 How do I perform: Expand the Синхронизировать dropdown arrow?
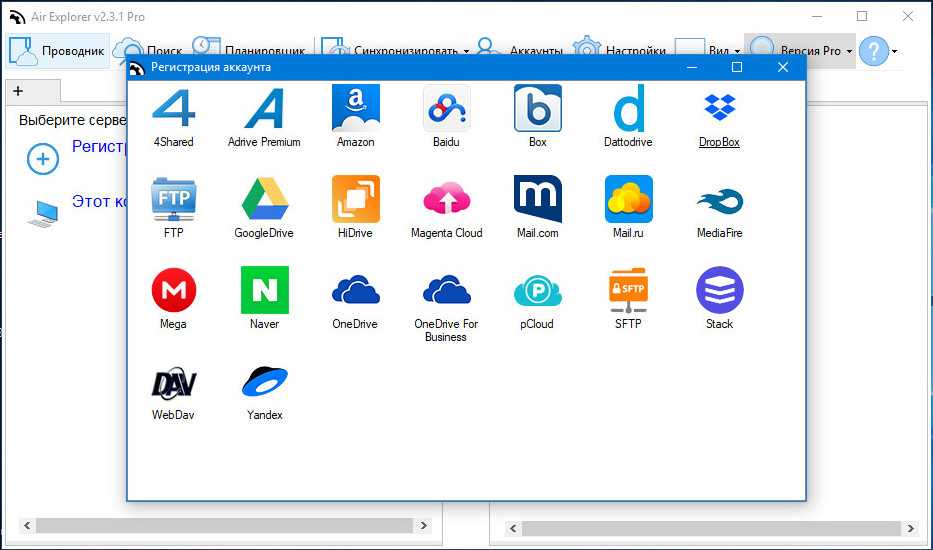(466, 51)
